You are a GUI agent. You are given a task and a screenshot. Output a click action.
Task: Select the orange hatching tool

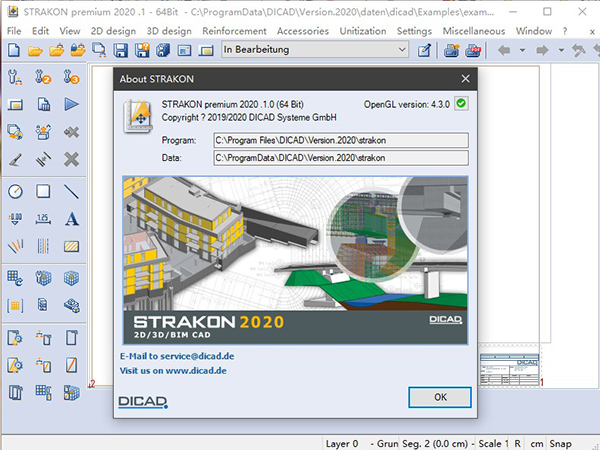(71, 246)
